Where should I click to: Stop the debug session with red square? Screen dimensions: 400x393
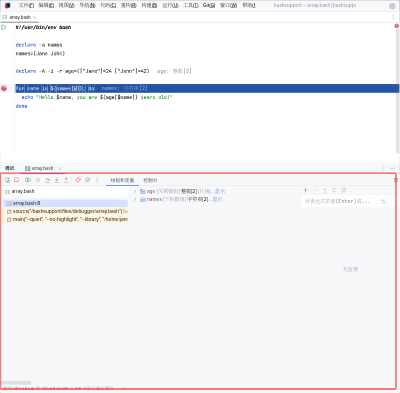(x=16, y=180)
